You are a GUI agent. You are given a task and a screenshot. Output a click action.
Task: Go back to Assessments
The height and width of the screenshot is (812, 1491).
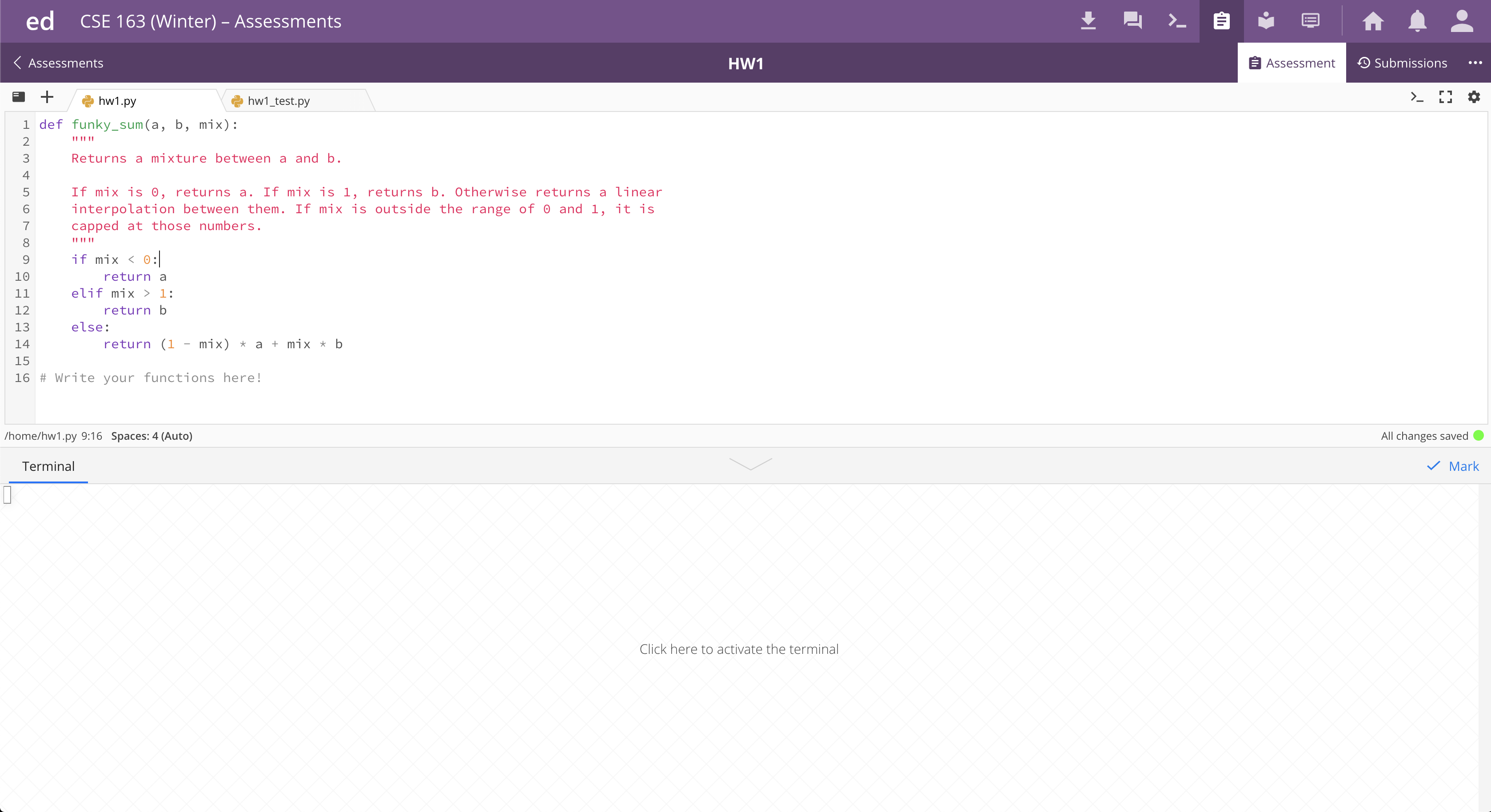point(58,63)
